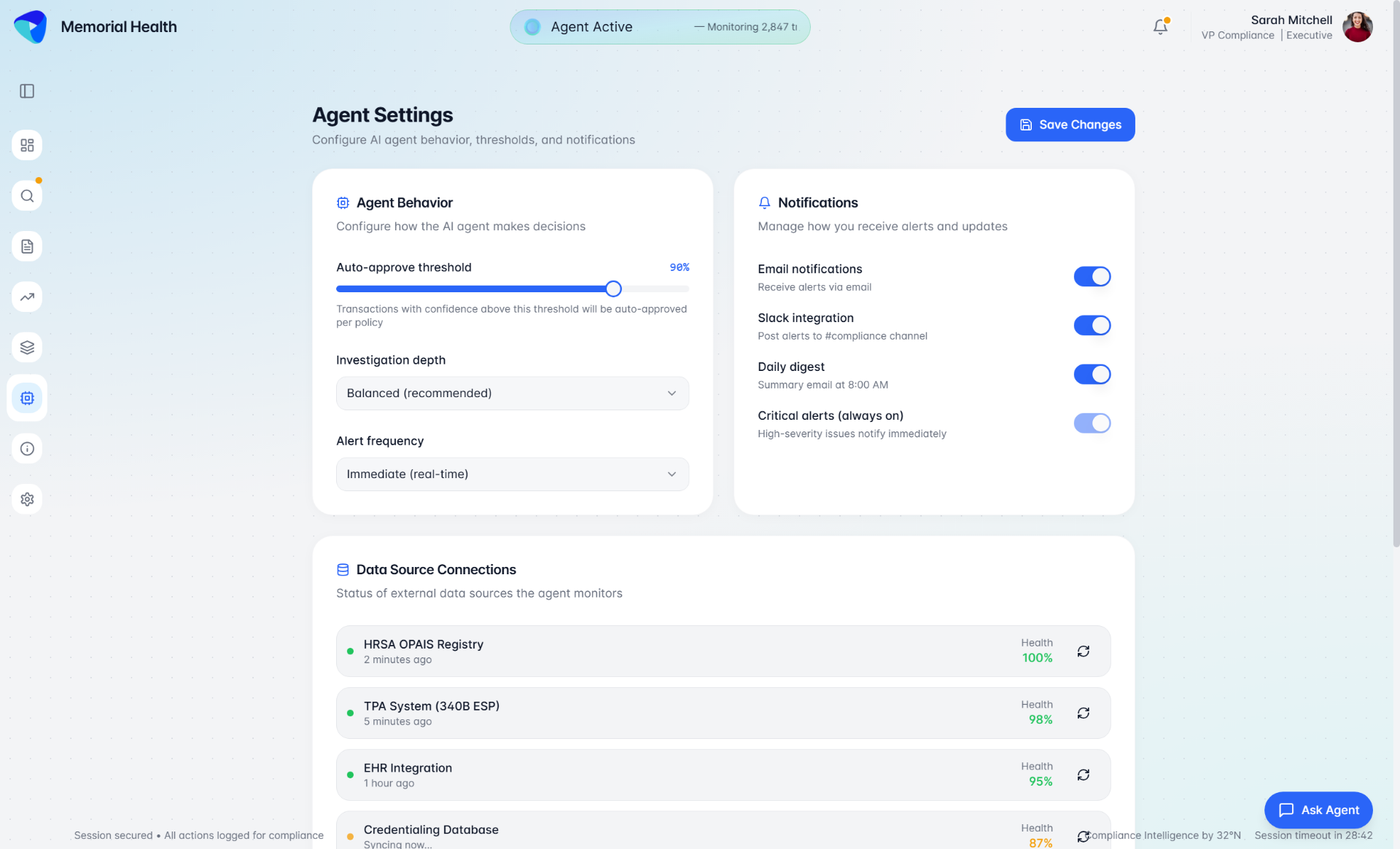Click the 100% health value
Image resolution: width=1400 pixels, height=849 pixels.
[1037, 658]
